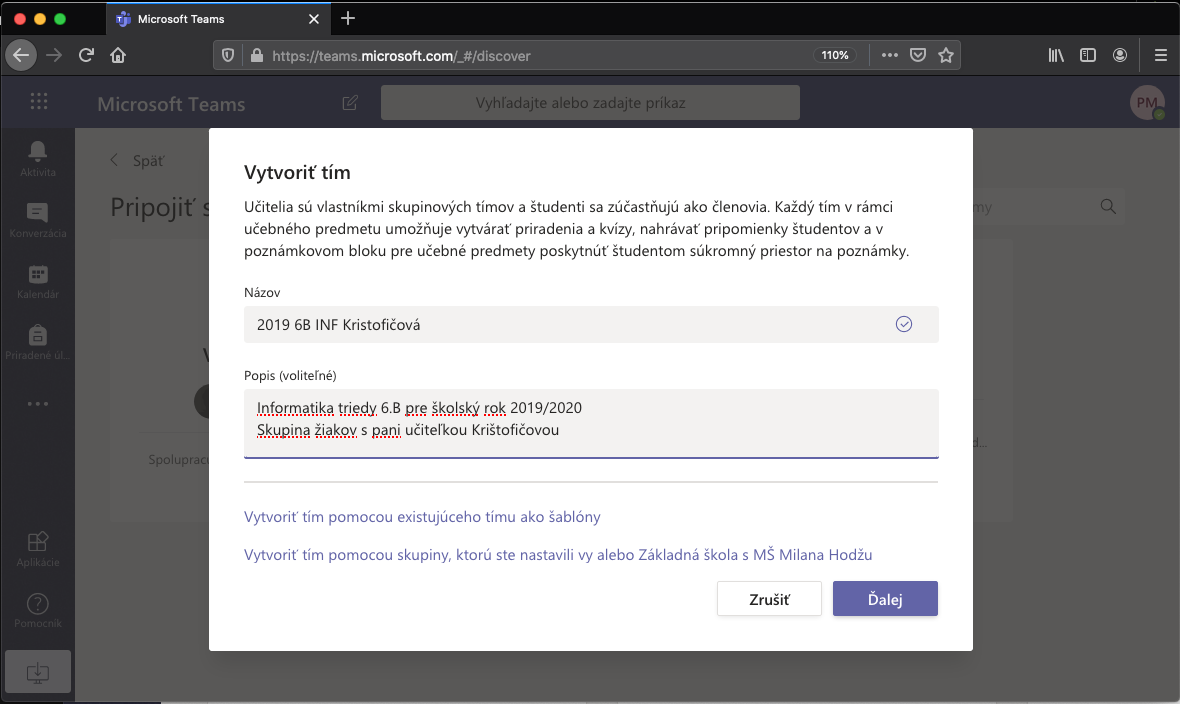
Task: Open the Aplikácie icon in sidebar
Action: [37, 542]
